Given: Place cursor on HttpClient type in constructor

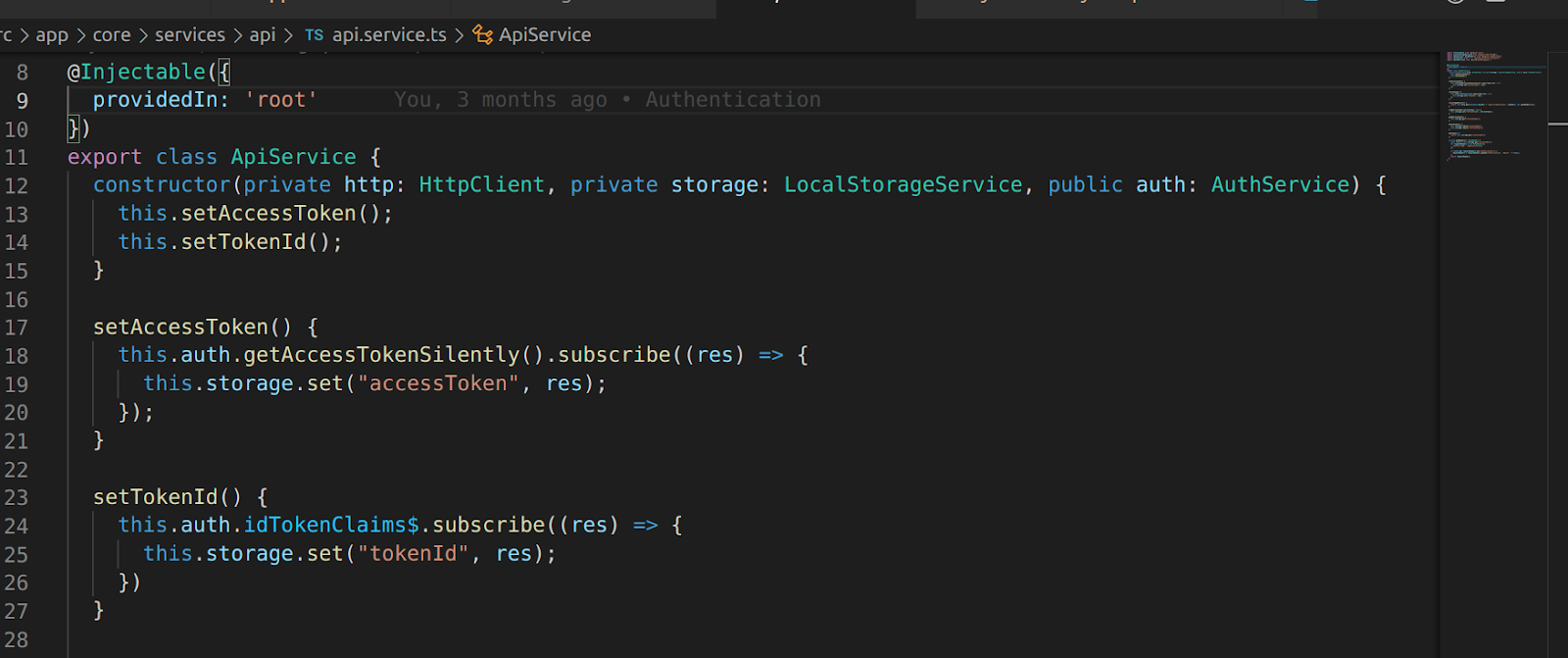Looking at the screenshot, I should [x=480, y=185].
